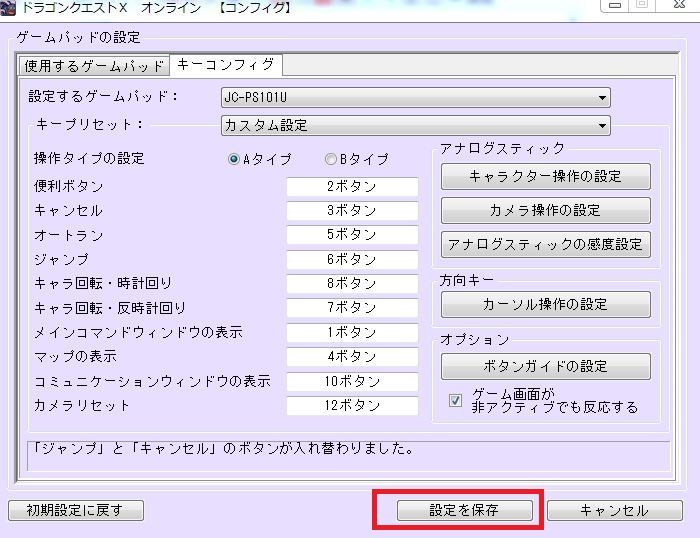Toggle ゲーム画面が非アクティブでも反応する checkbox
The height and width of the screenshot is (538, 700).
point(455,400)
